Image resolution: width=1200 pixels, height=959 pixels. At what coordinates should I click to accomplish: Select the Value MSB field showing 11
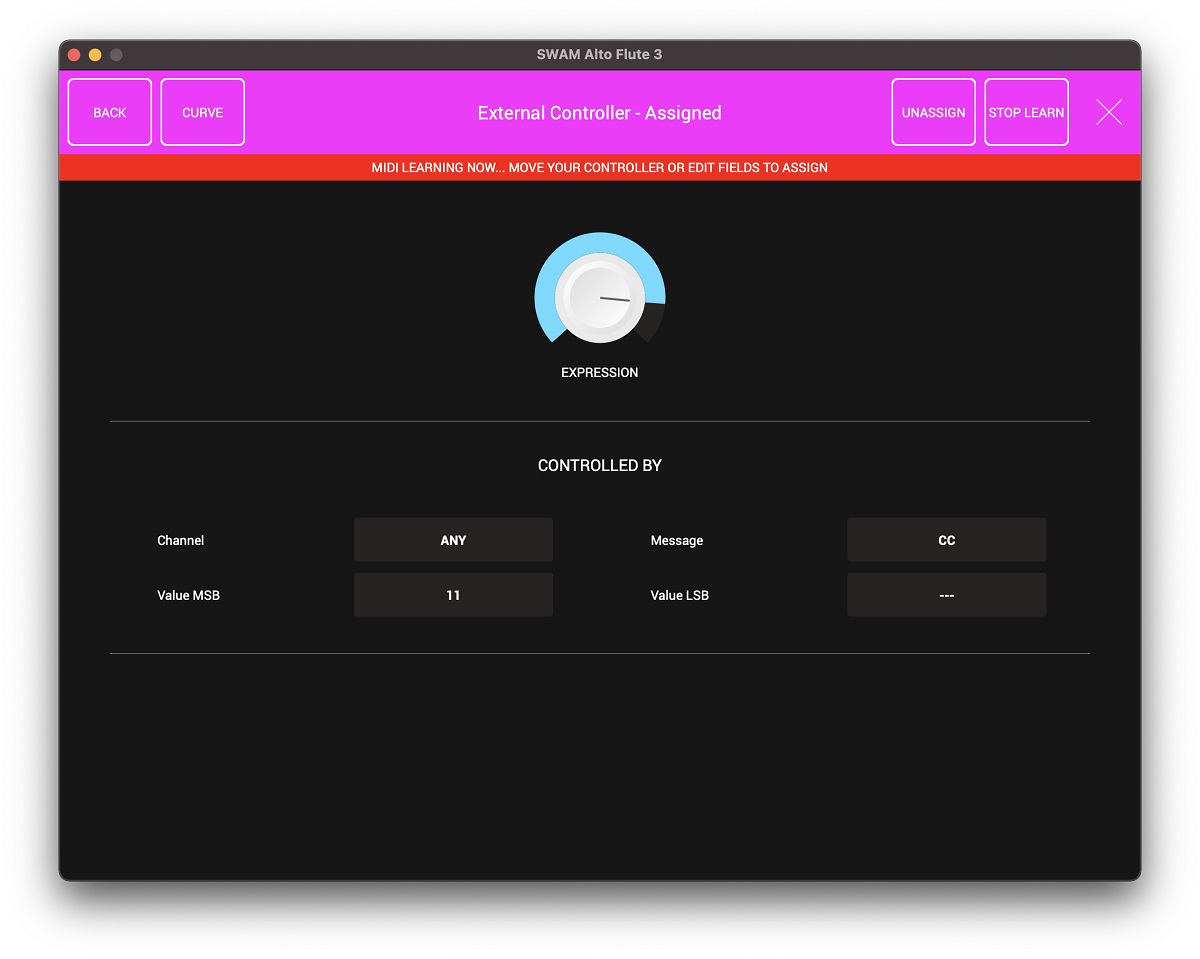(453, 595)
